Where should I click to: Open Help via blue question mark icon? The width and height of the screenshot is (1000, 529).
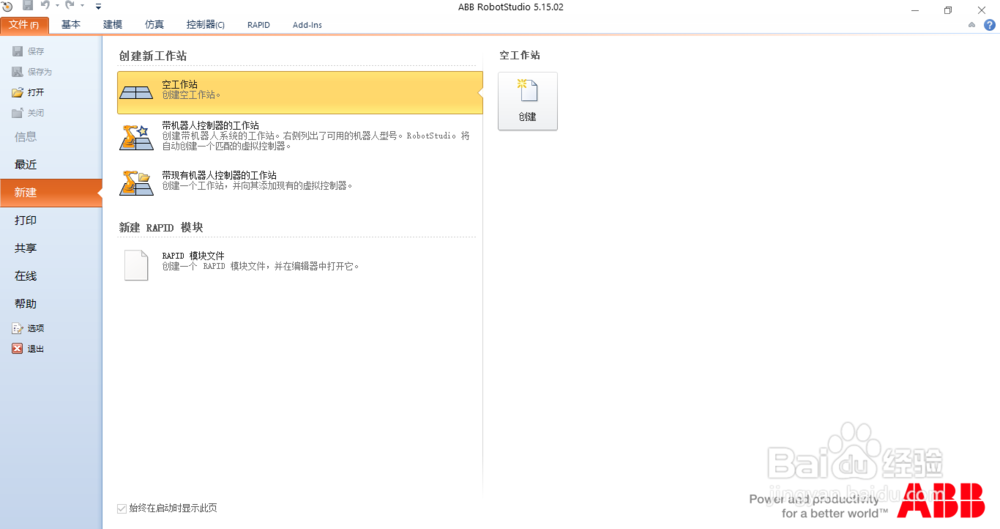pyautogui.click(x=989, y=25)
